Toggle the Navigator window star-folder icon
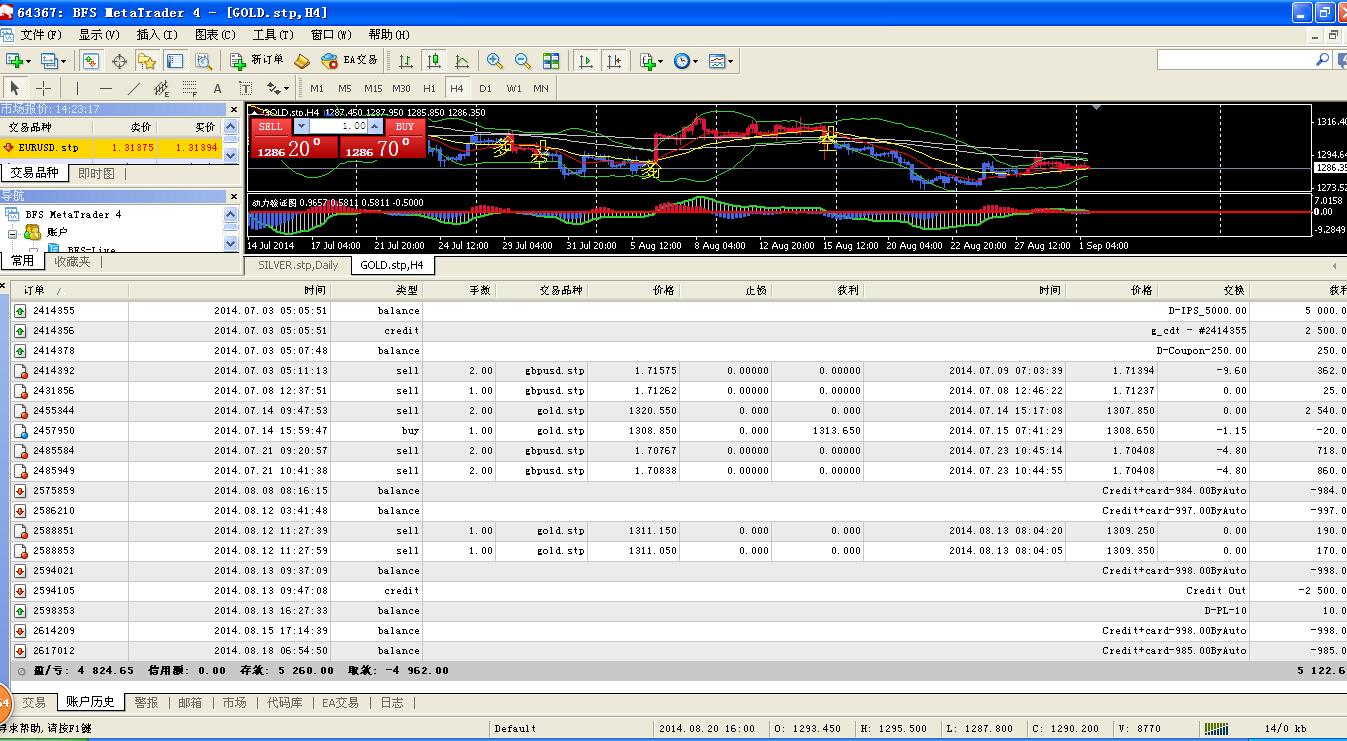This screenshot has height=741, width=1347. click(147, 61)
